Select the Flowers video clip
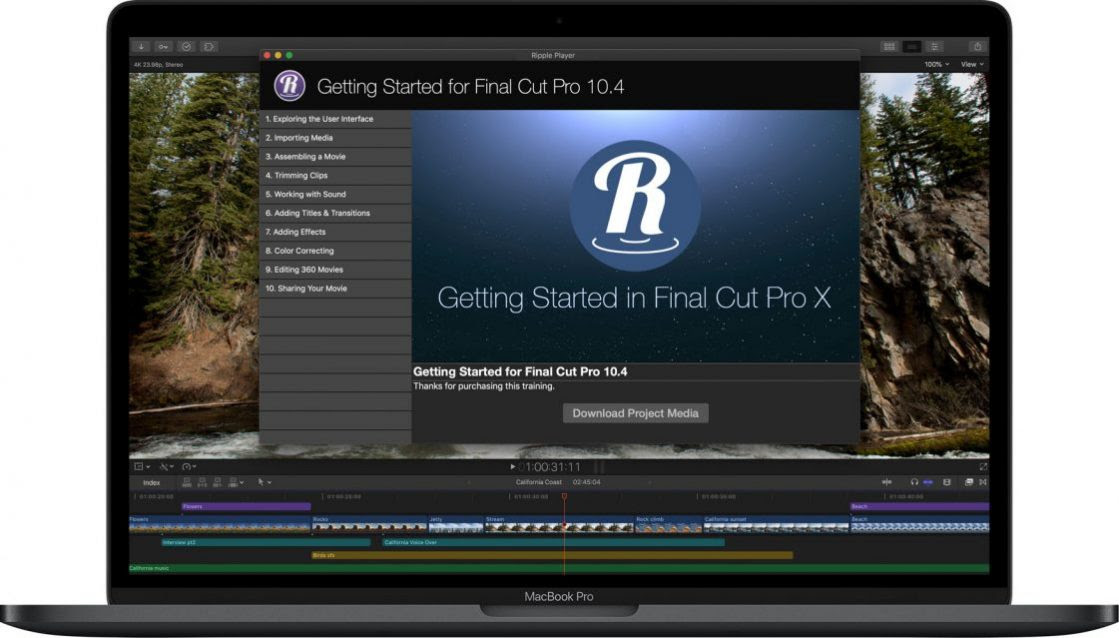Viewport: 1119px width, 638px height. click(220, 525)
